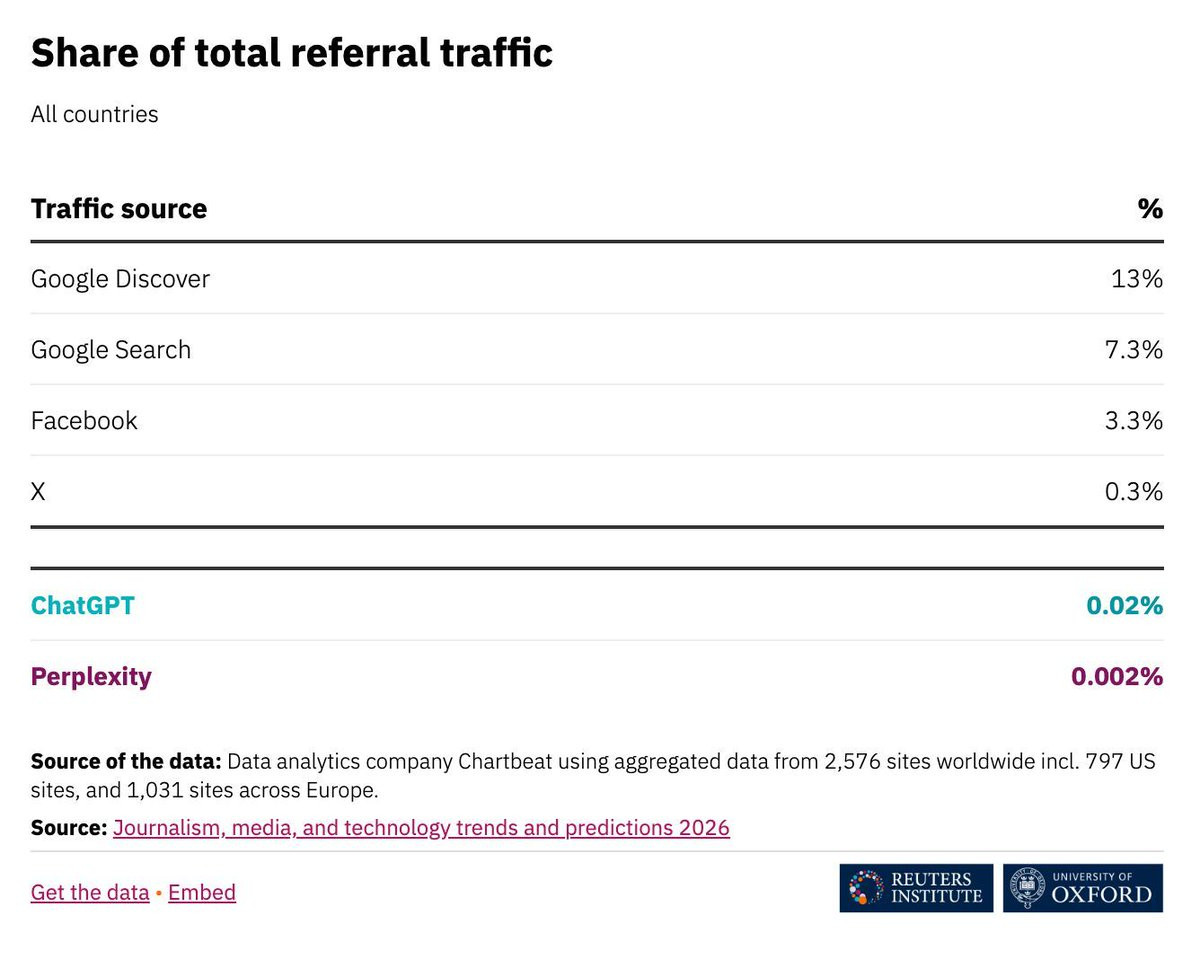Click the University of Oxford logo
The image size is (1200, 968).
point(1083,888)
